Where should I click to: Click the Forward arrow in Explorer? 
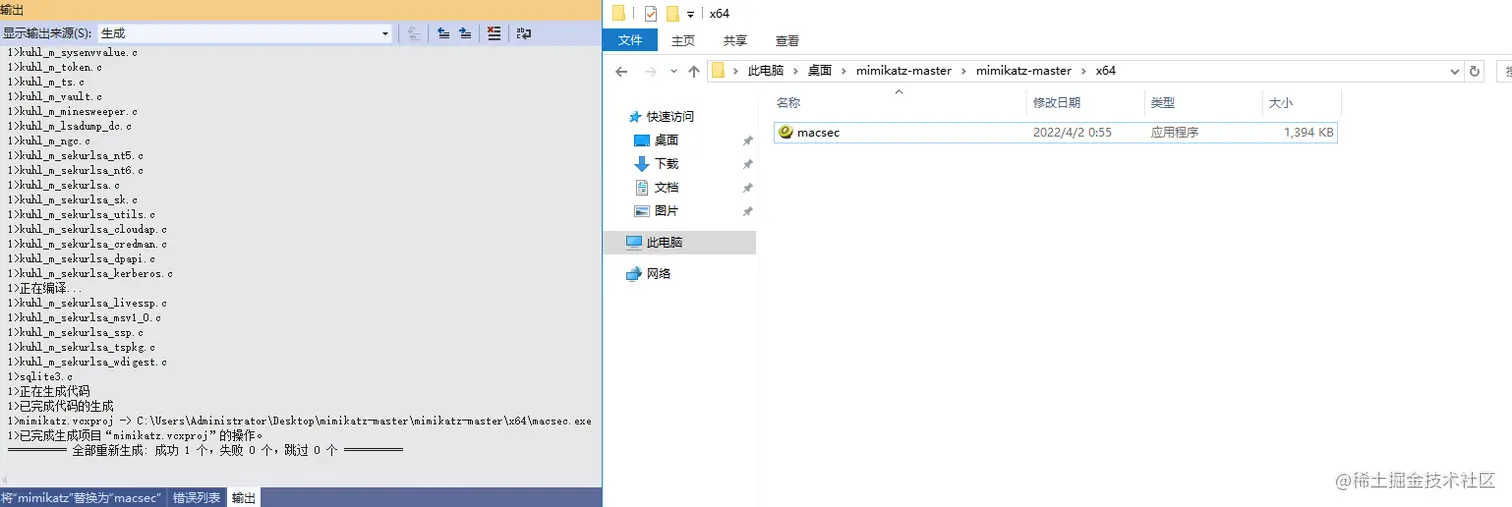coord(651,71)
